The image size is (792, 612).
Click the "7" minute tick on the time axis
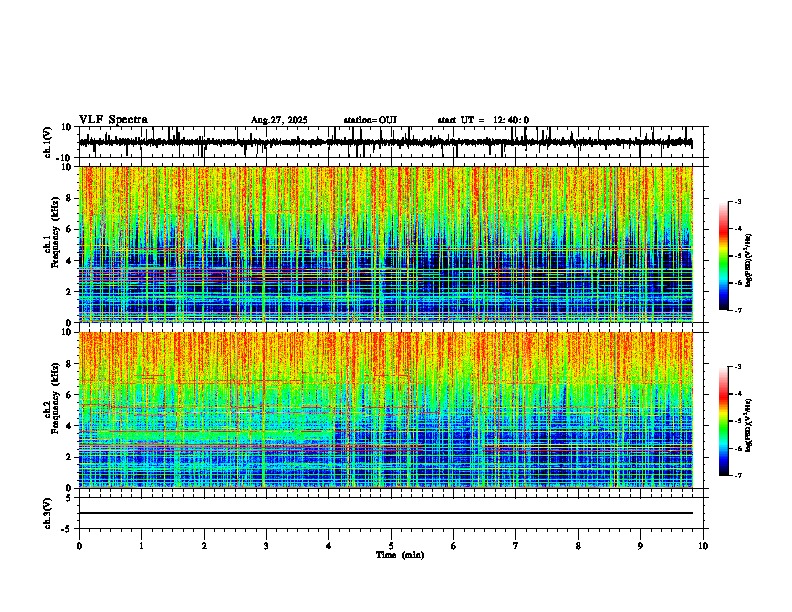pyautogui.click(x=516, y=546)
